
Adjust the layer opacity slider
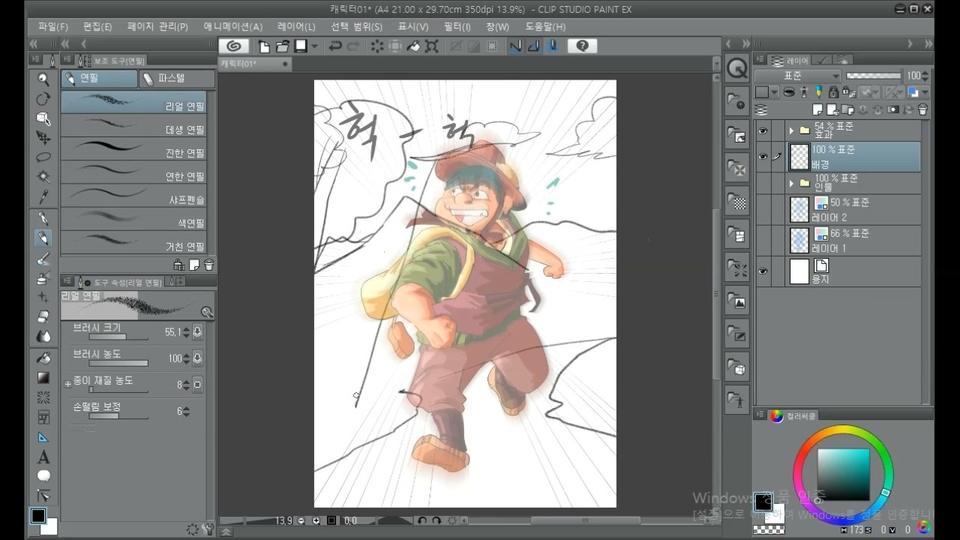click(874, 75)
